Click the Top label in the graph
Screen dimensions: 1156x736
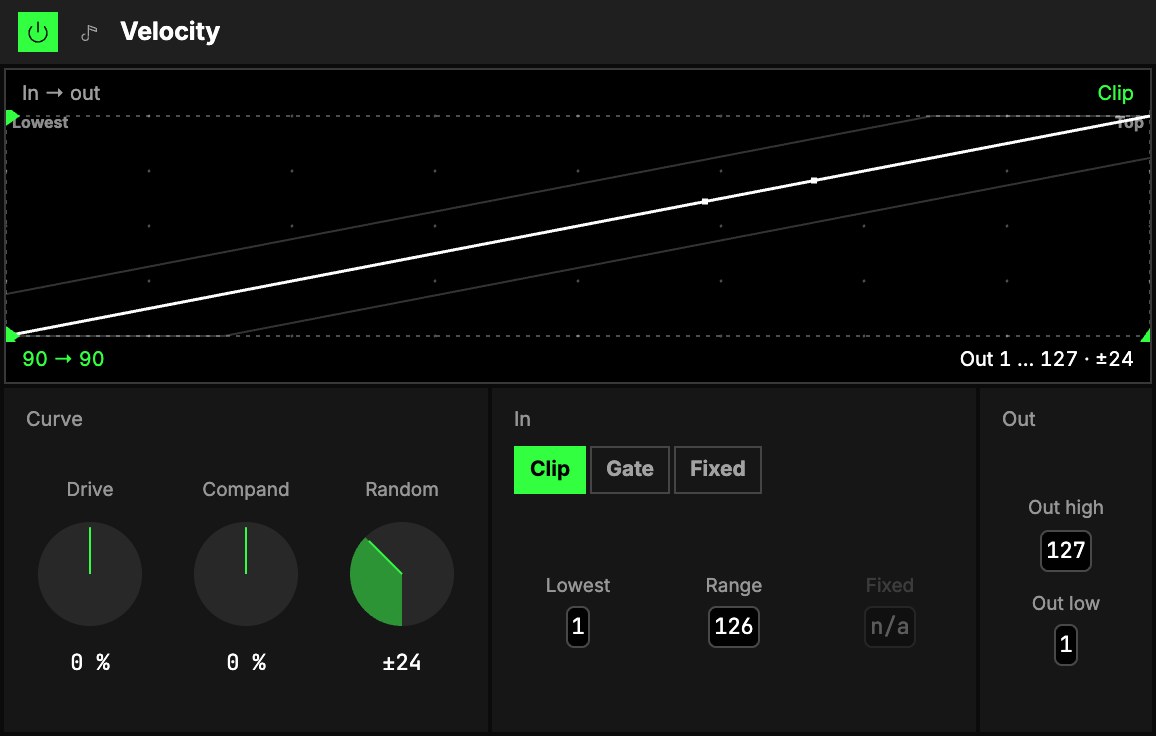pos(1129,123)
